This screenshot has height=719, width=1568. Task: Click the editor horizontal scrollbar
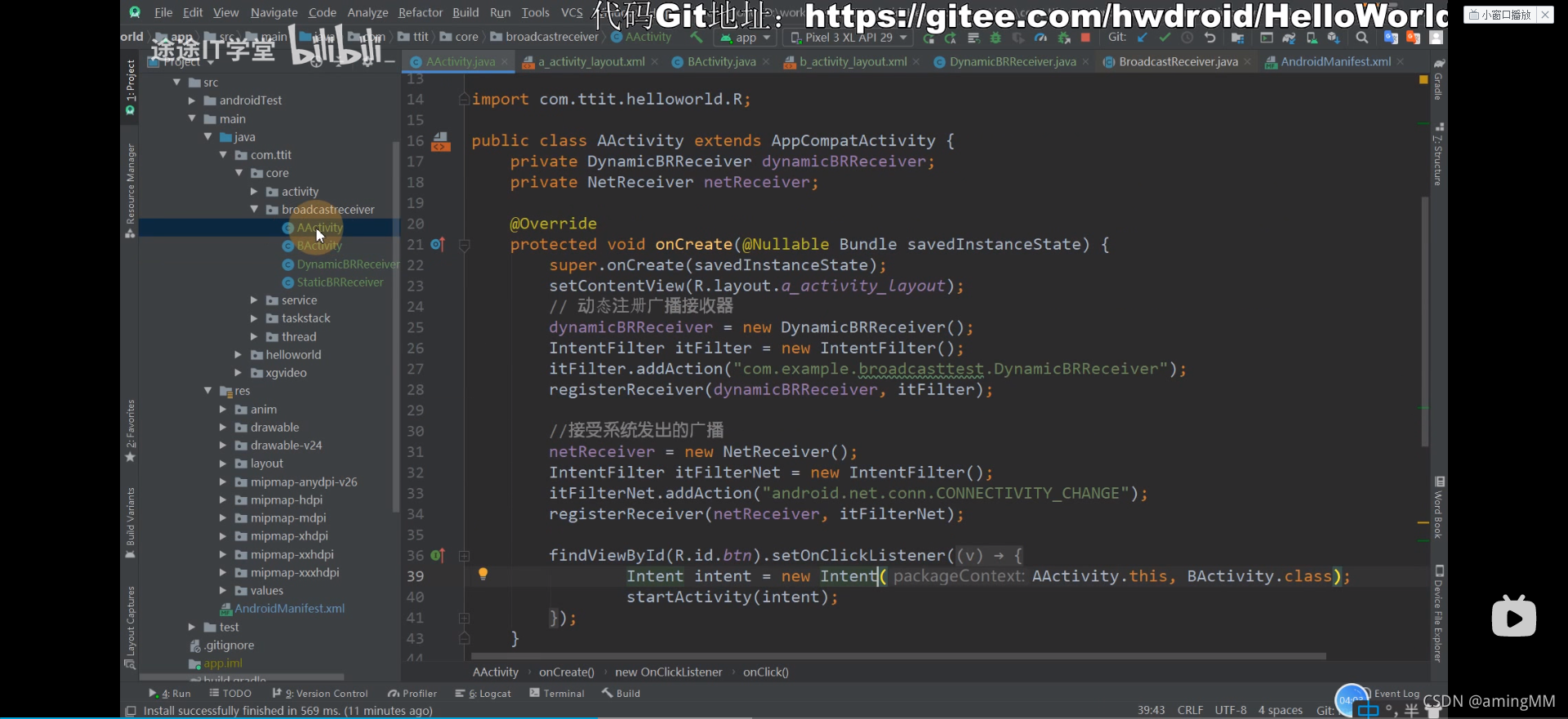pos(898,655)
